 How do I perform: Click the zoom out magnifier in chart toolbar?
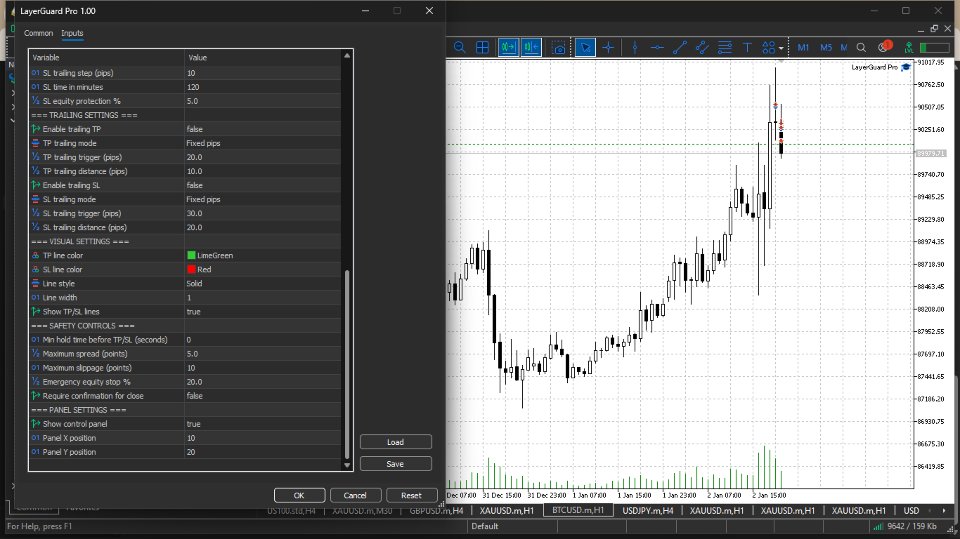459,47
